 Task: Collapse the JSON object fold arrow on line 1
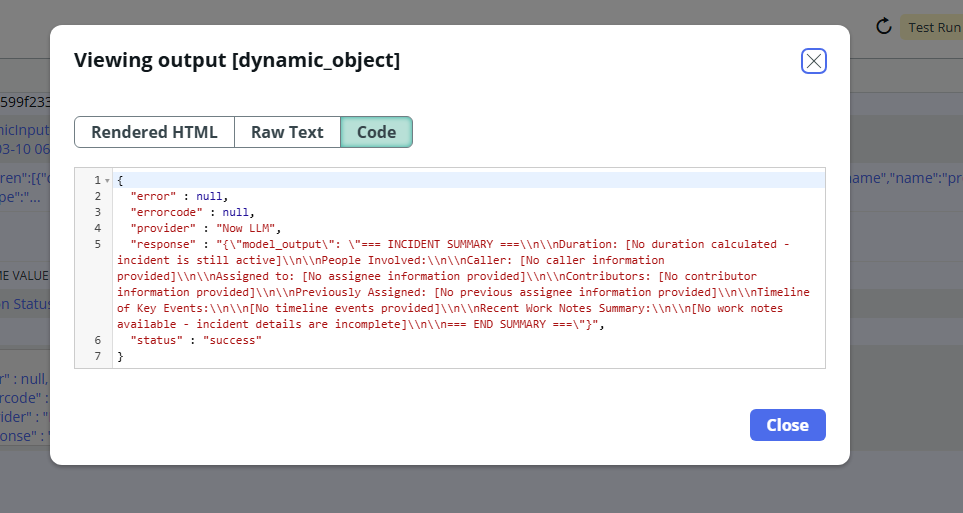pos(107,180)
